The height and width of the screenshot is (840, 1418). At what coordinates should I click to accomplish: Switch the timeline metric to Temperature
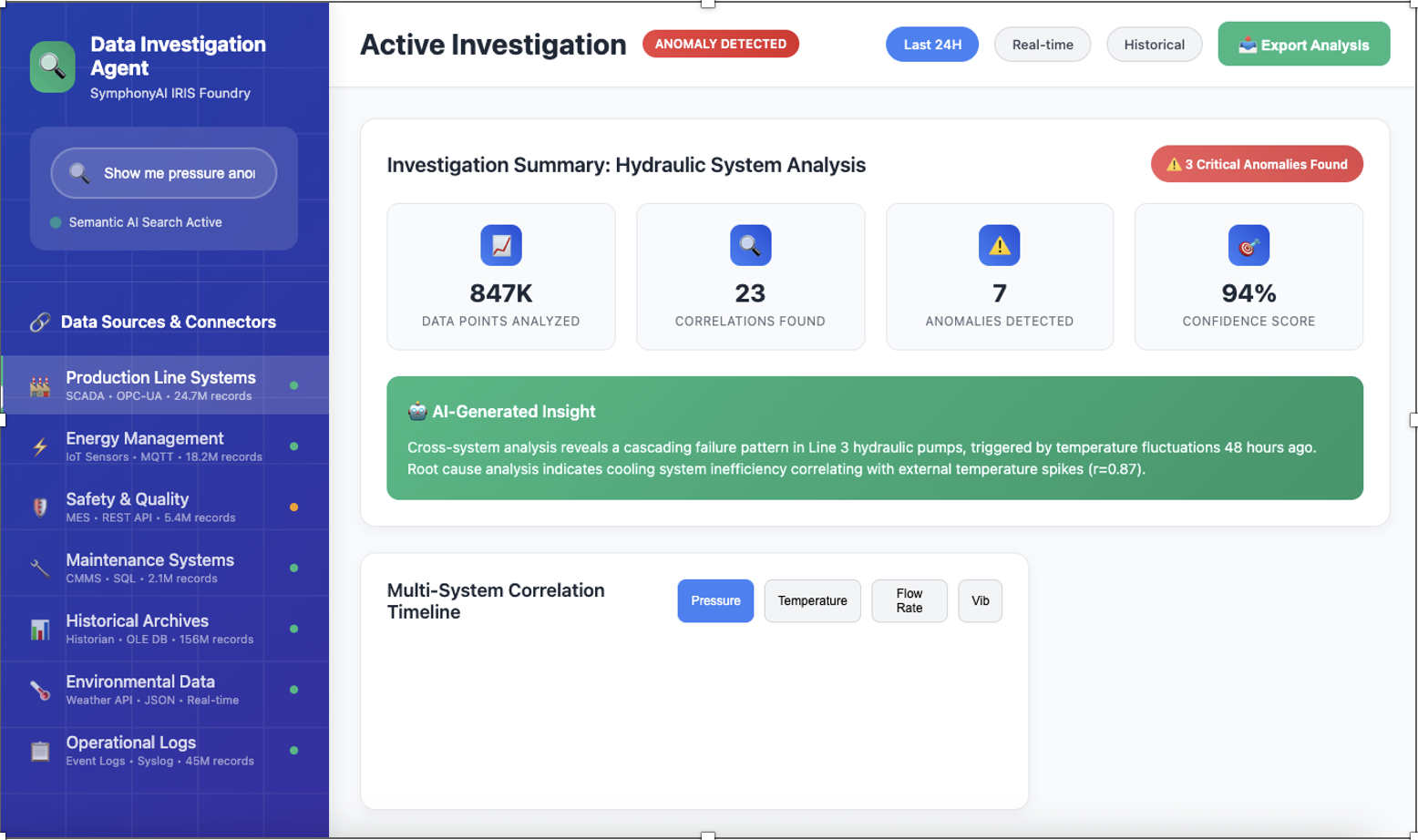coord(811,600)
